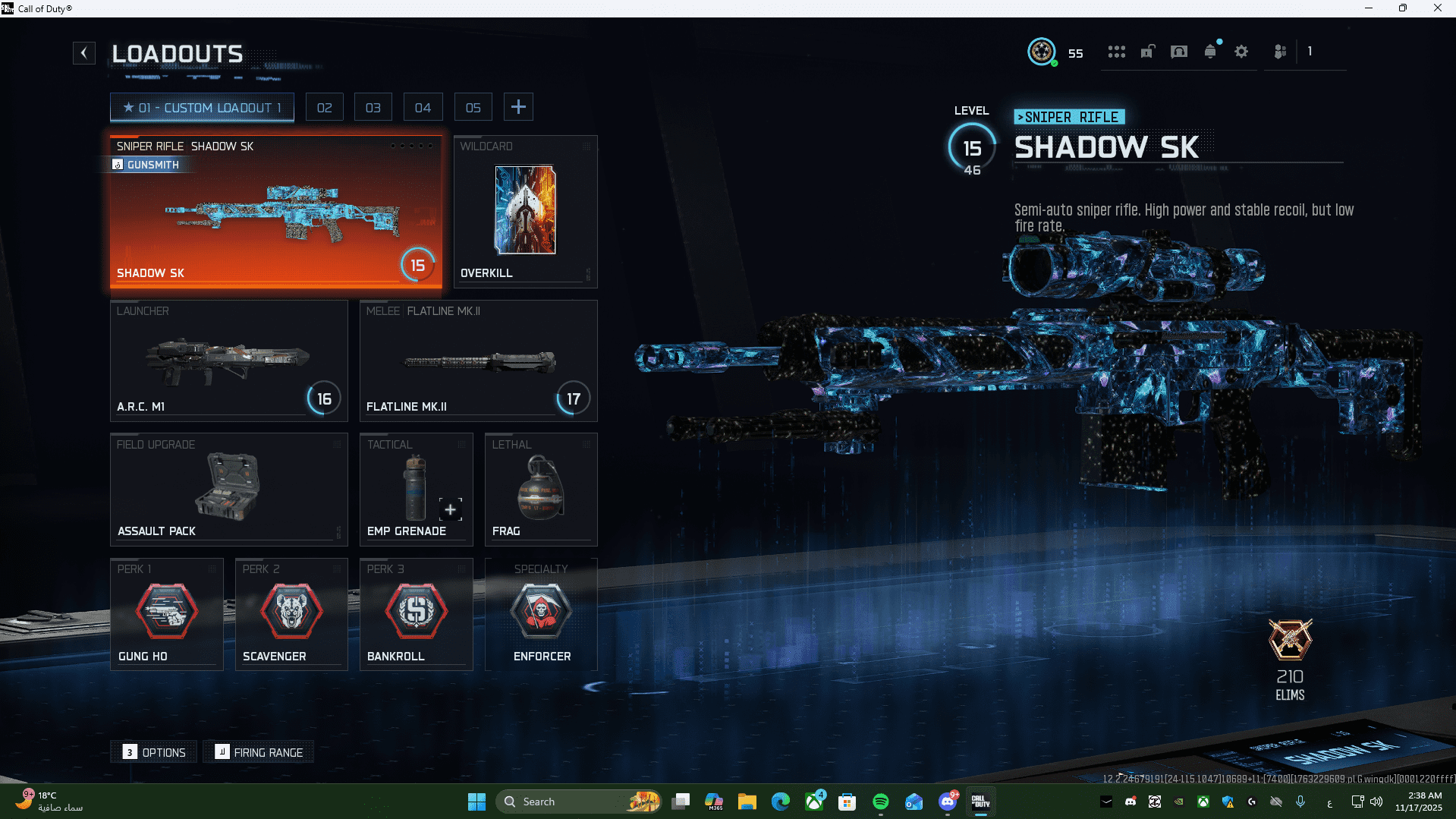This screenshot has width=1456, height=819.
Task: Click the Options button
Action: (154, 752)
